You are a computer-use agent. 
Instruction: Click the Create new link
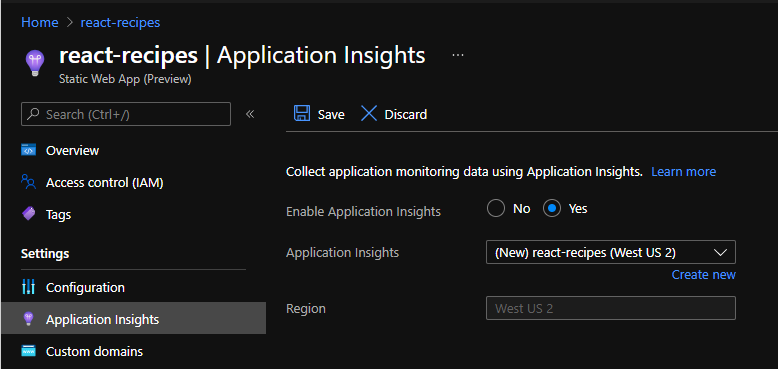coord(704,274)
